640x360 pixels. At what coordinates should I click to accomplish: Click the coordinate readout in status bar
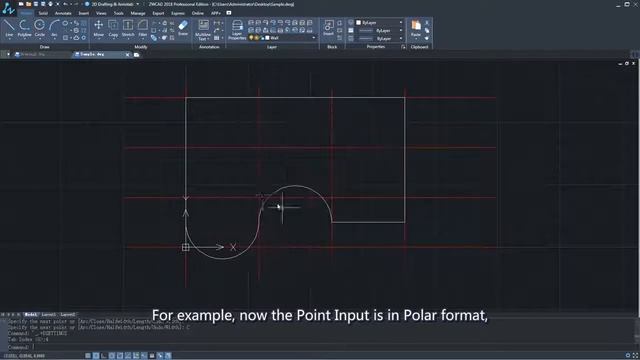pyautogui.click(x=23, y=356)
